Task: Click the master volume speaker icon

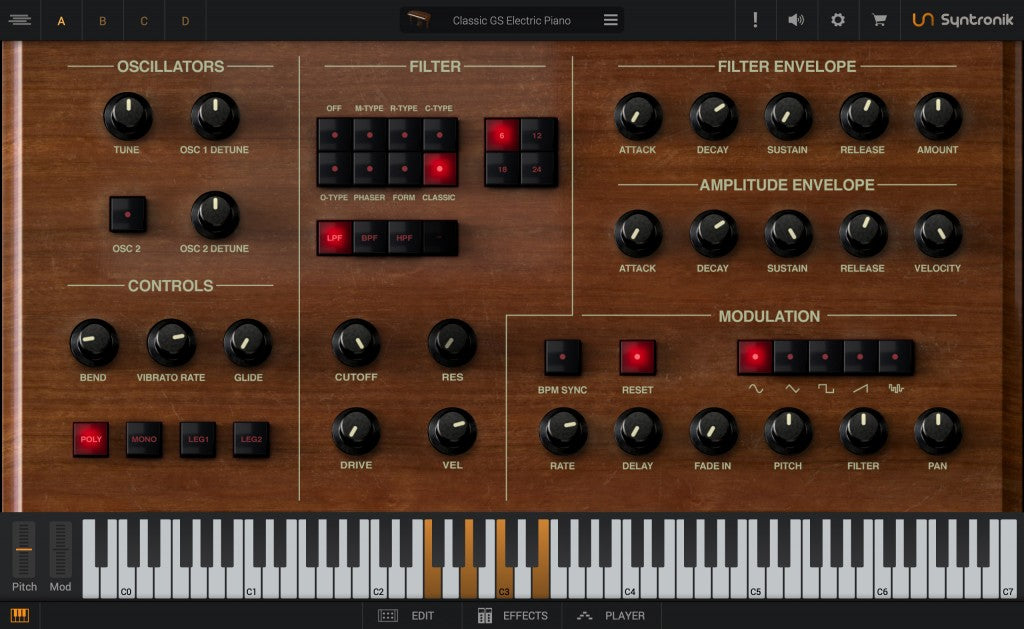Action: (x=796, y=19)
